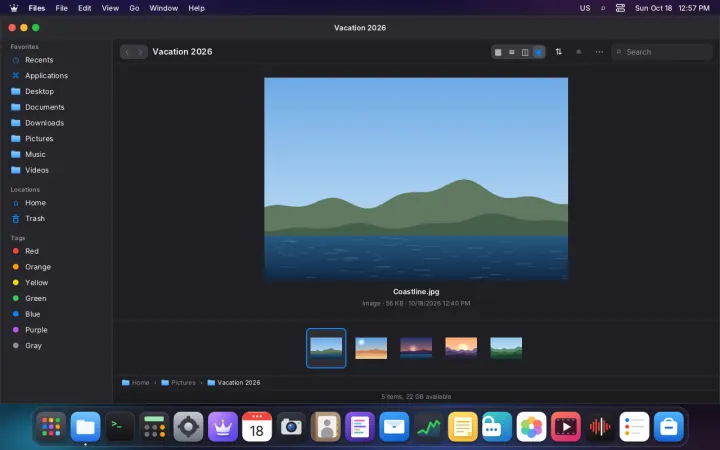
Task: Go back with the left chevron
Action: [x=127, y=52]
